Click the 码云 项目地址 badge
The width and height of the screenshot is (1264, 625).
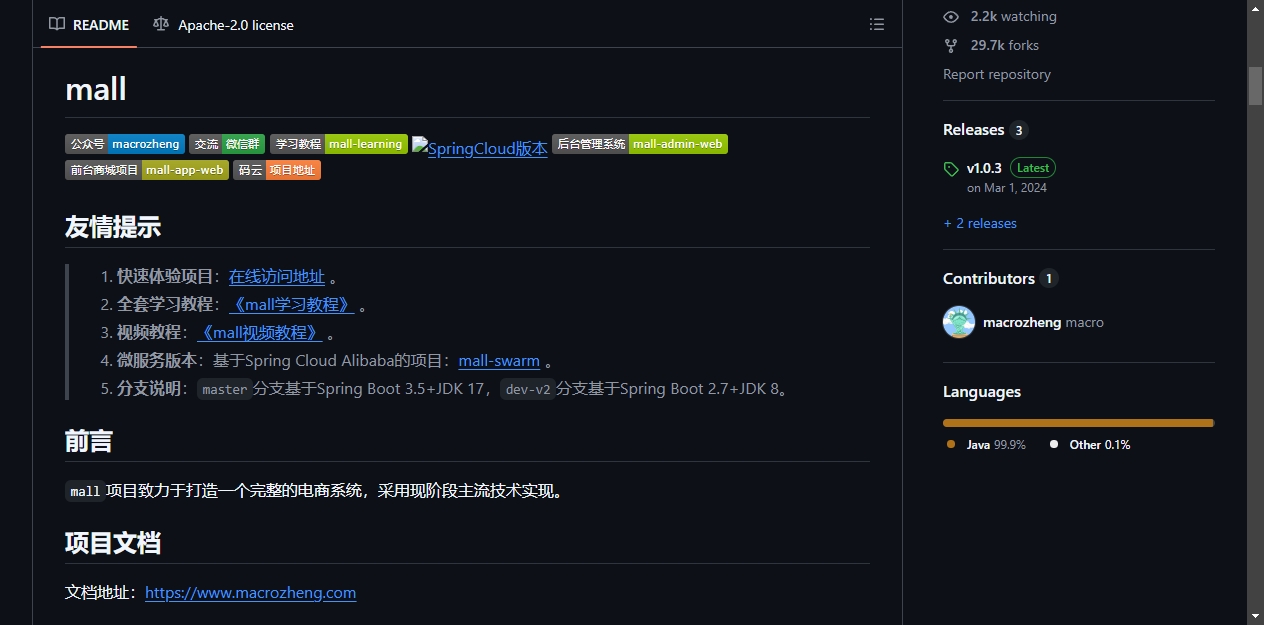pos(277,170)
